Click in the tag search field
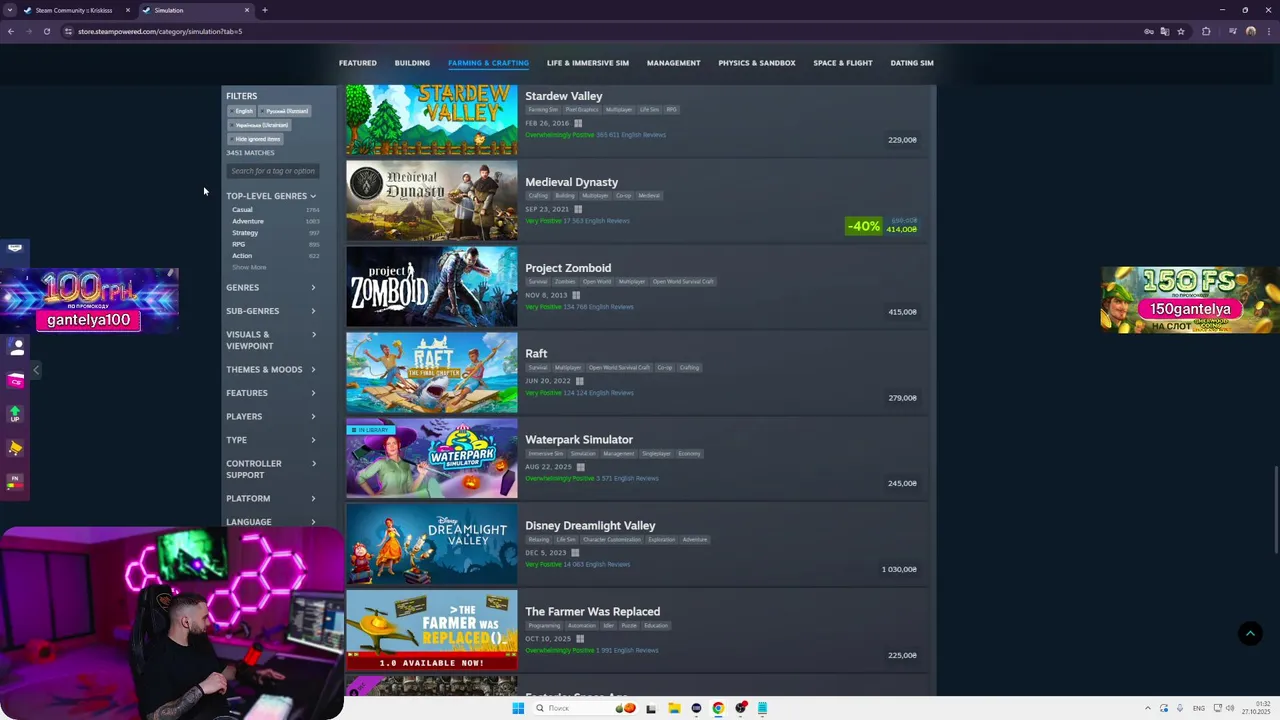 [273, 171]
